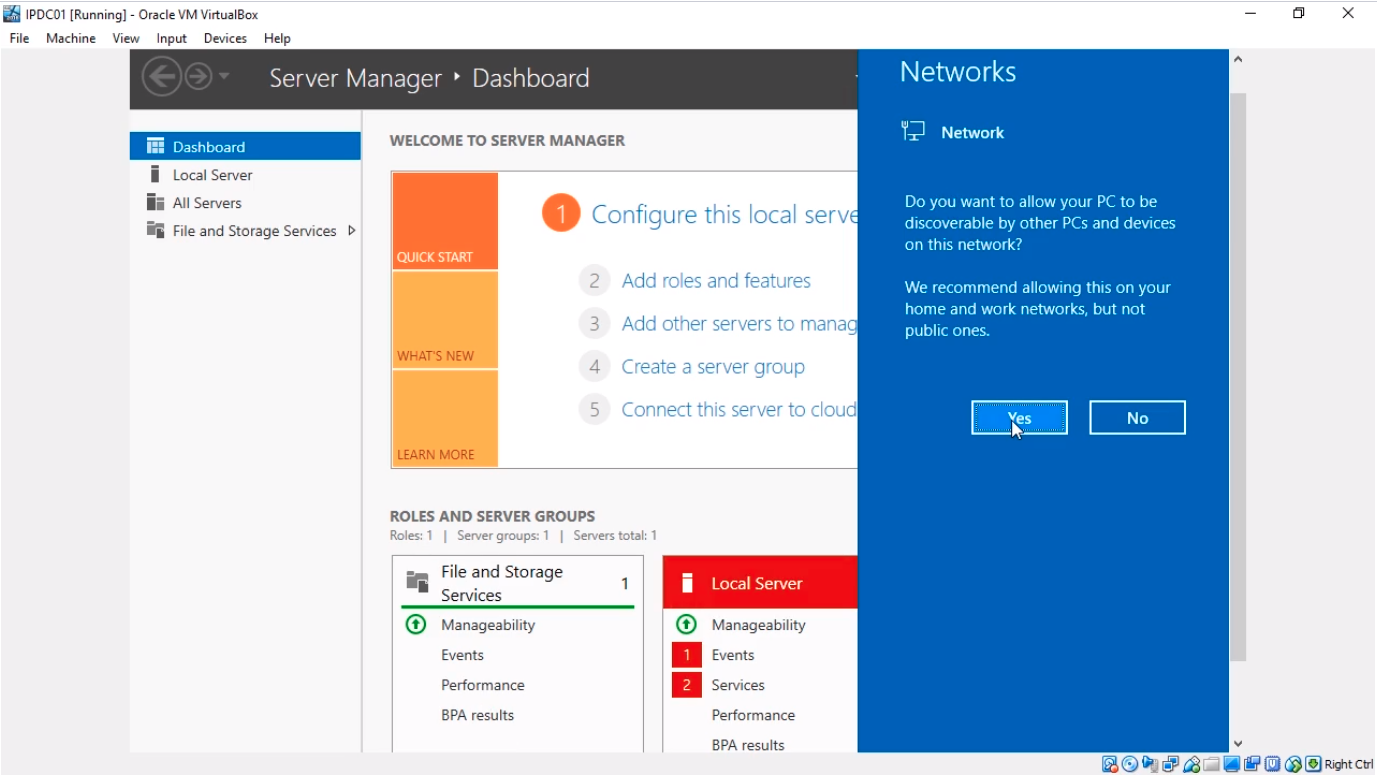Open the navigation history dropdown arrow

tap(224, 77)
